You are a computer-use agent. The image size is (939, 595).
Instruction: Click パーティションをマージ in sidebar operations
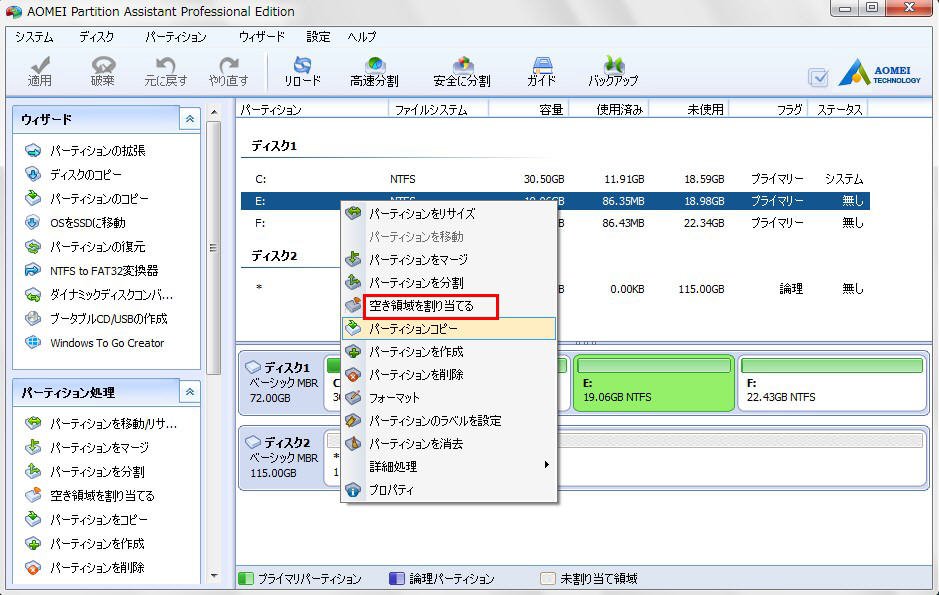(99, 448)
